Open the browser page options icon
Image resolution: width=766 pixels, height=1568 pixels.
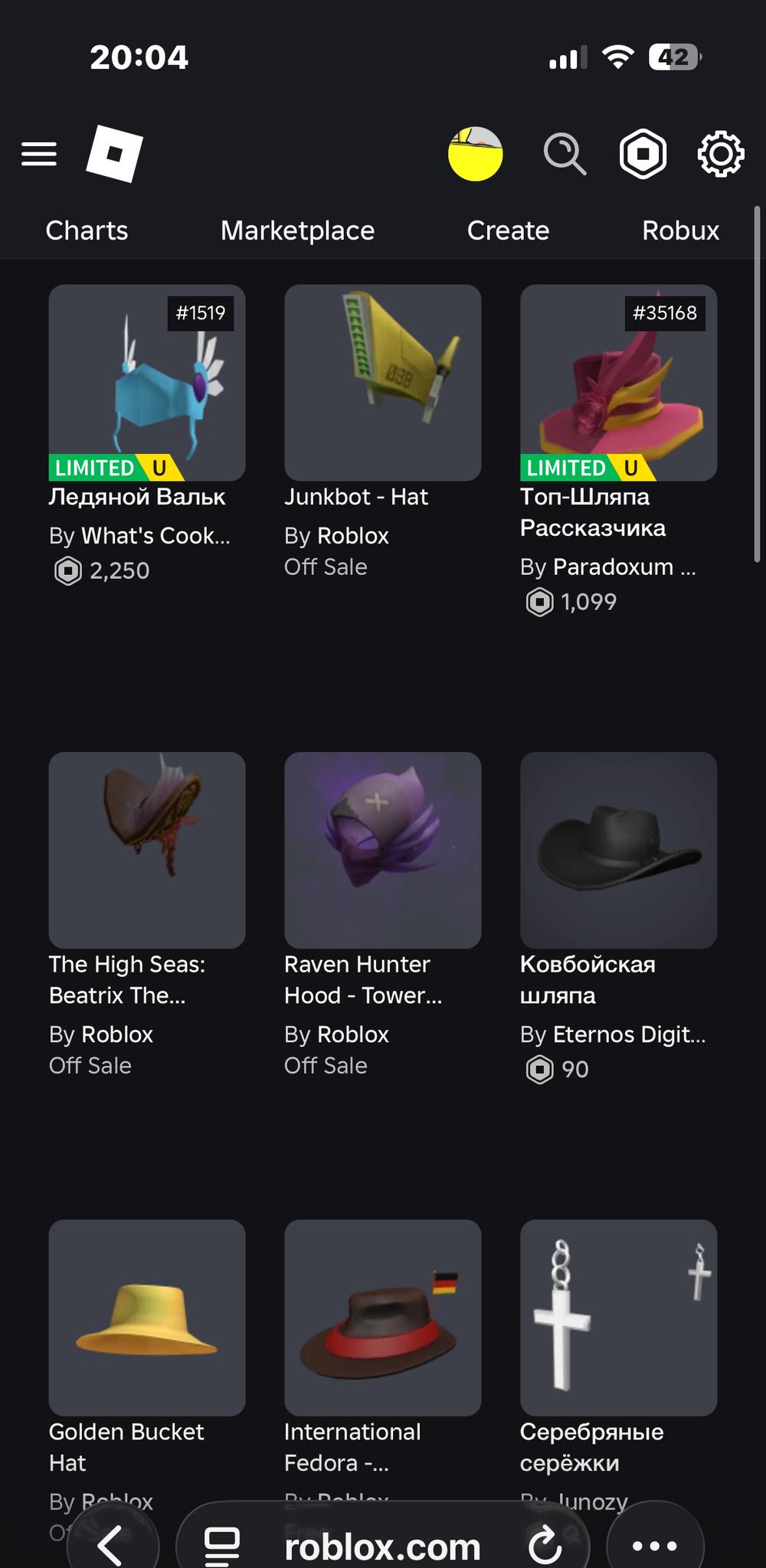(222, 1545)
